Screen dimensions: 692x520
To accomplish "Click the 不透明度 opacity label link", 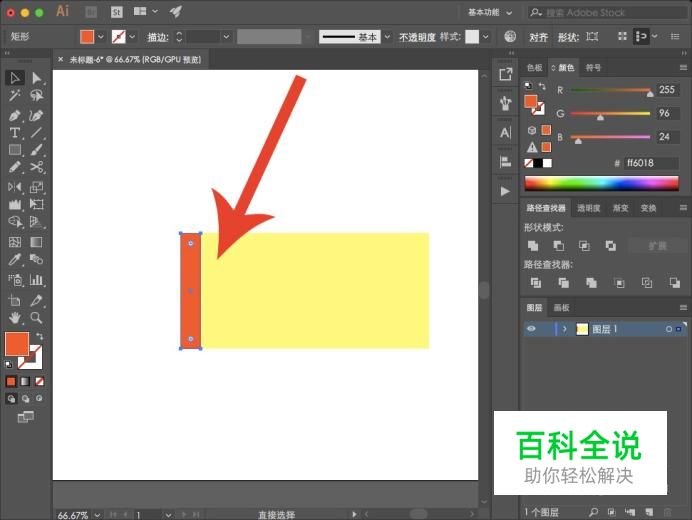I will (x=417, y=37).
